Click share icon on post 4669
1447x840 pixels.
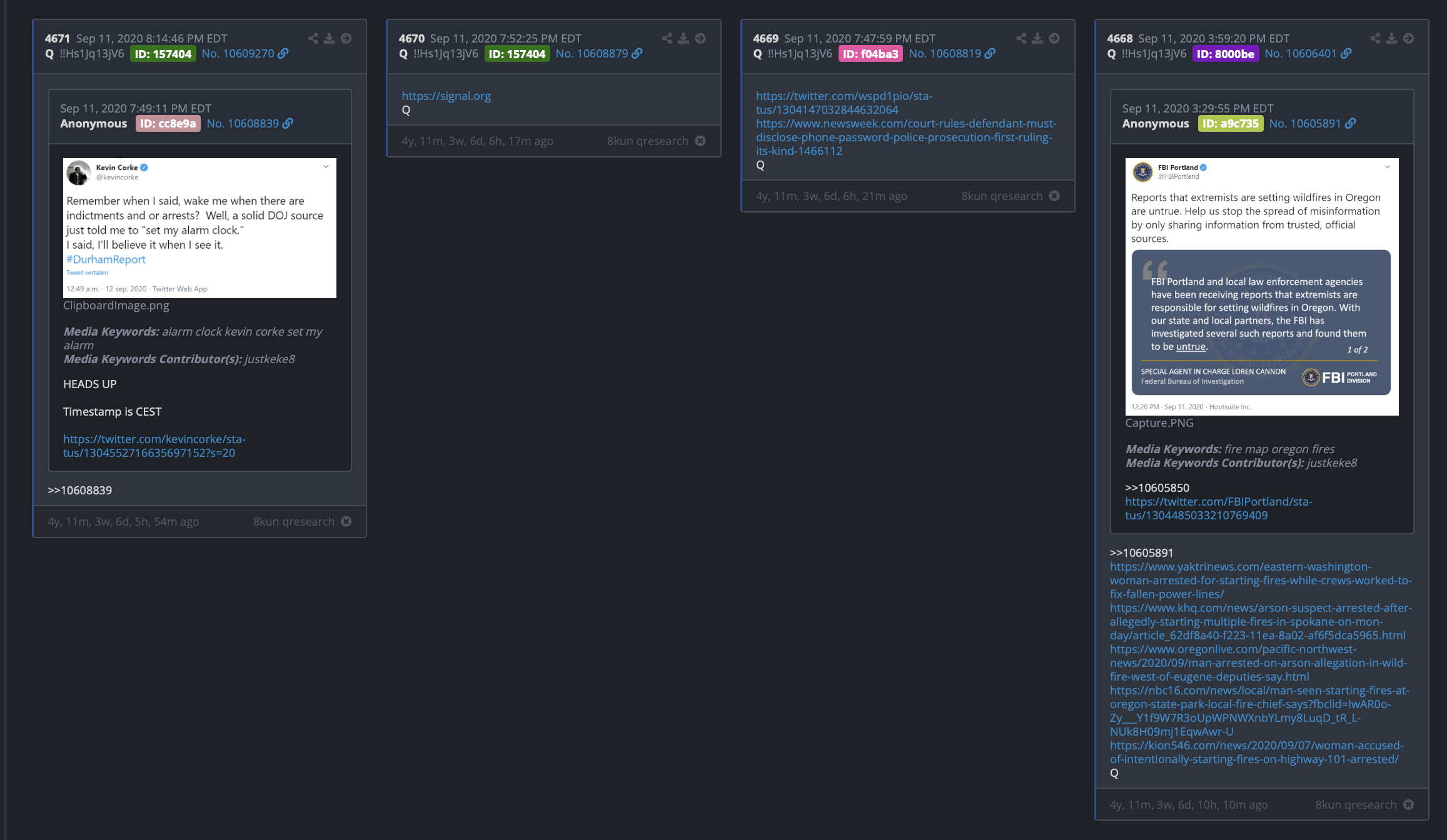pyautogui.click(x=1021, y=38)
